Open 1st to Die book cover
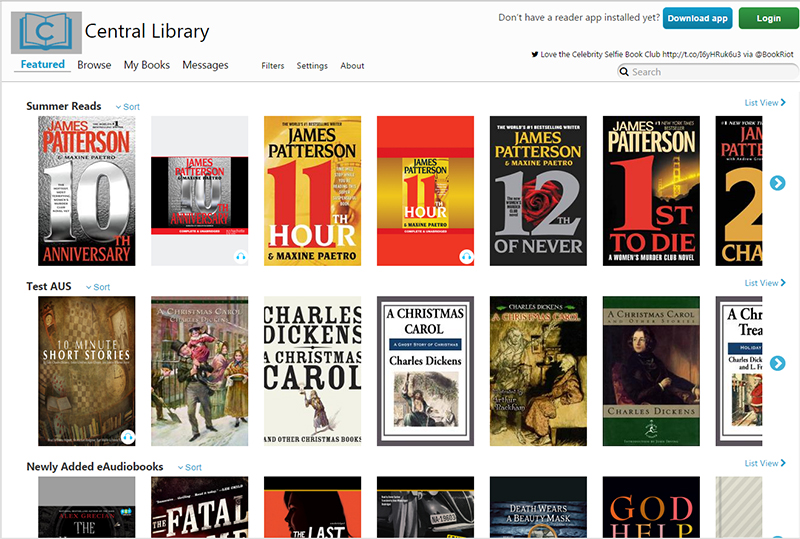The image size is (800, 539). (x=651, y=191)
